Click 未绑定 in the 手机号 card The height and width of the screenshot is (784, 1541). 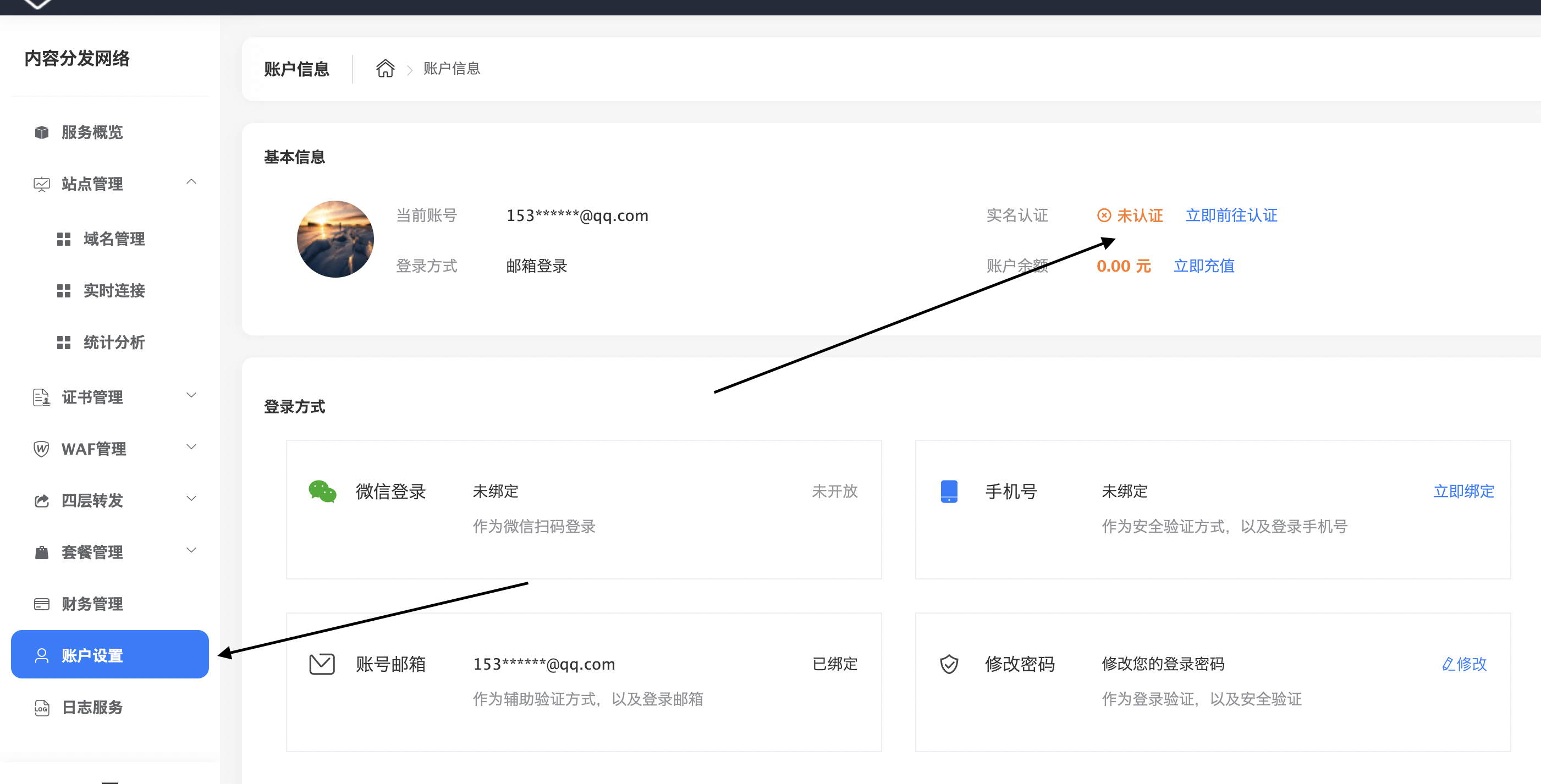(x=1125, y=492)
